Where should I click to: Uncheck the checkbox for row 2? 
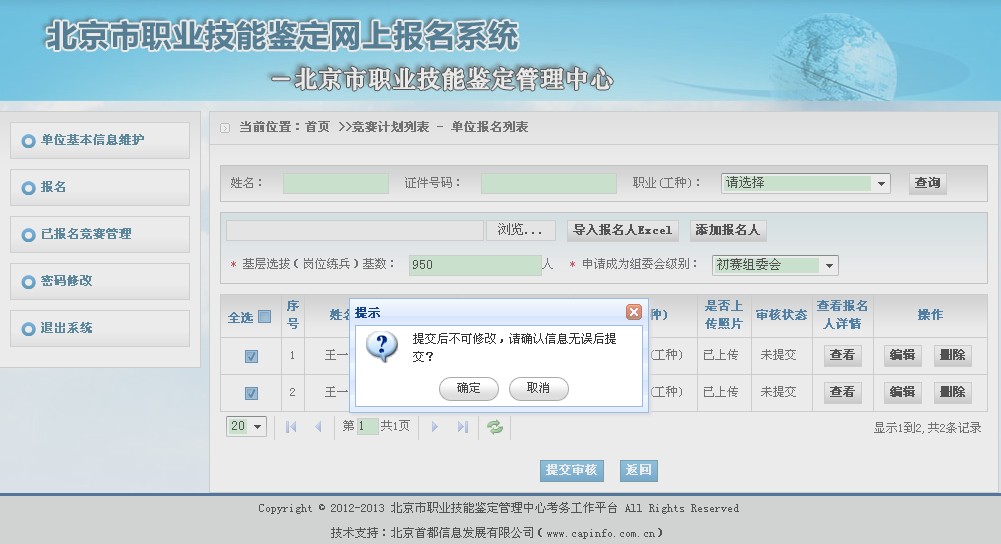251,393
